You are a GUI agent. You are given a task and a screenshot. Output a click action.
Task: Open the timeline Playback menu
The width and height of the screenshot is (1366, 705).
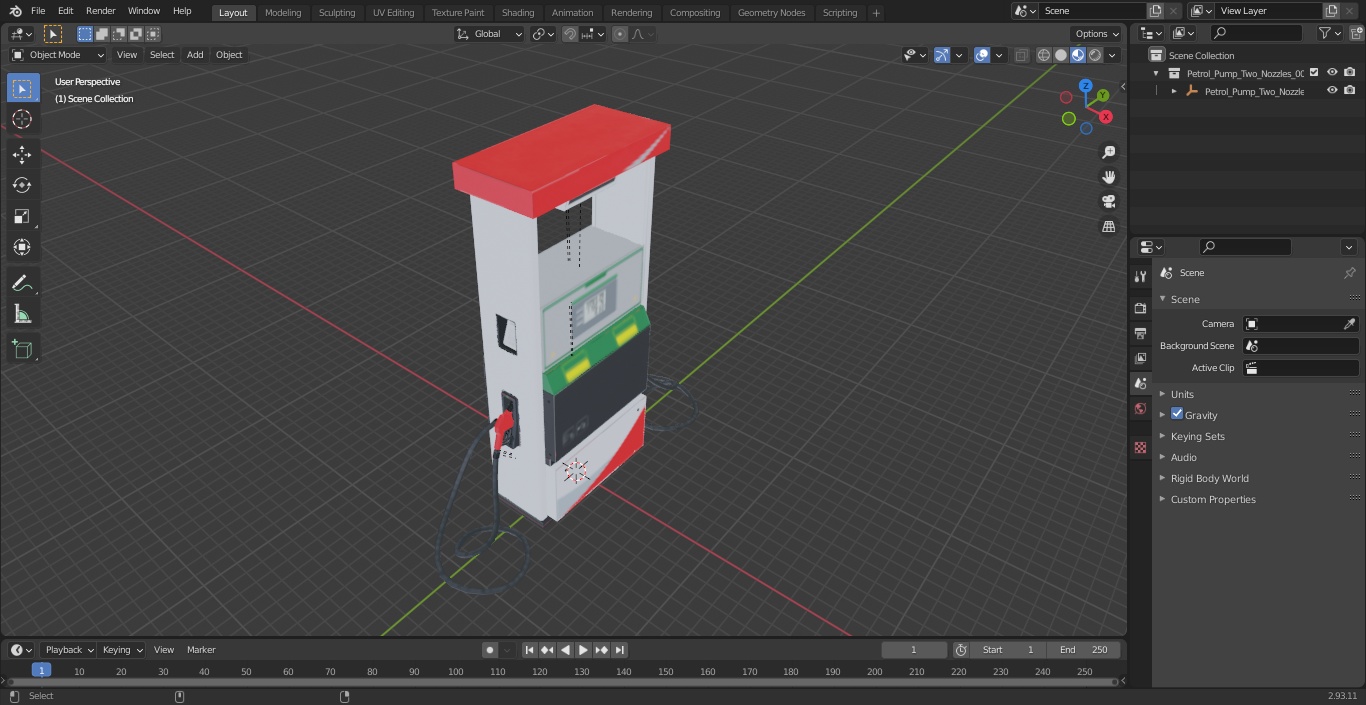(68, 650)
